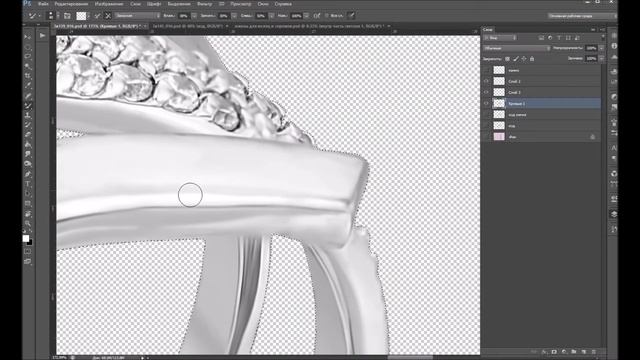
Task: Open the brush preset picker
Action: pos(52,16)
